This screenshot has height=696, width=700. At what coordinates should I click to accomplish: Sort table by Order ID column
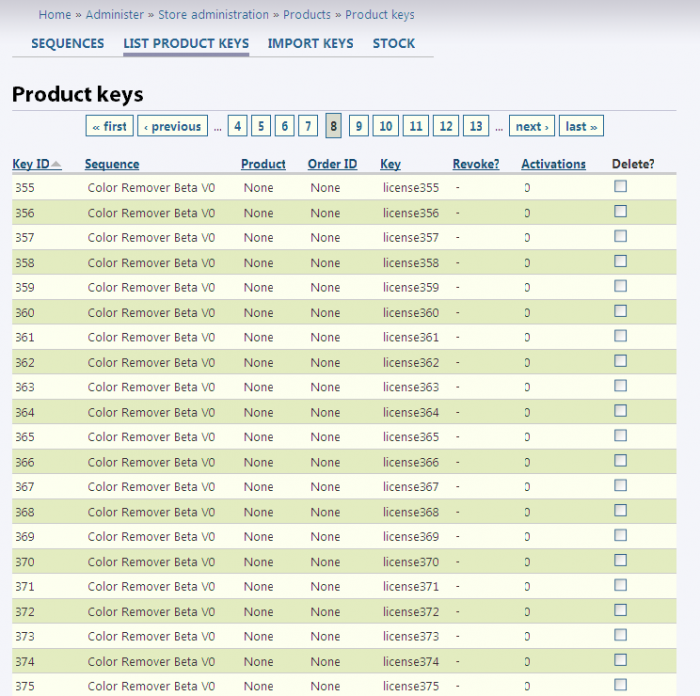(x=333, y=164)
